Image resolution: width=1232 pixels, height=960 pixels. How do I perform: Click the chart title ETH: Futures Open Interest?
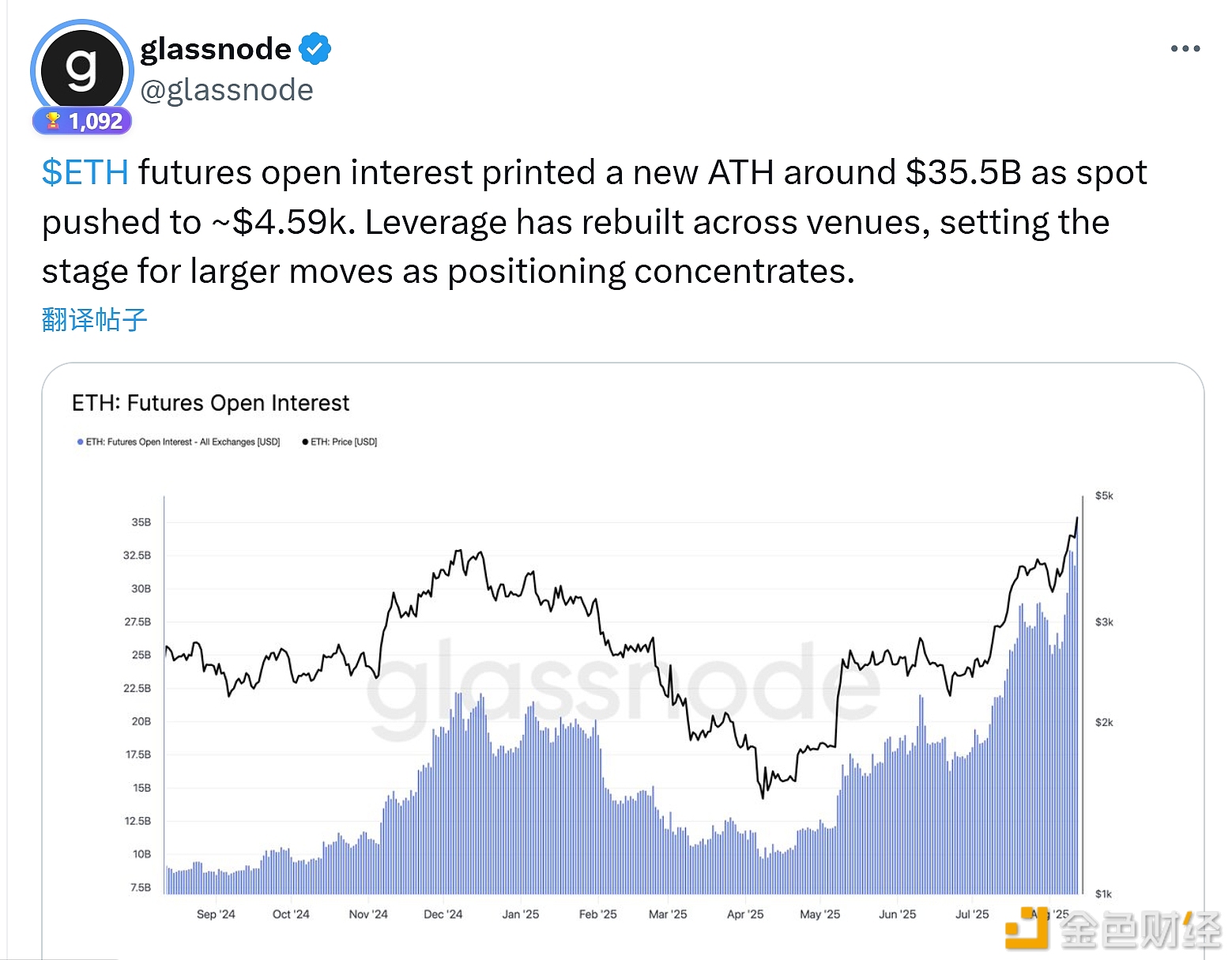[x=210, y=403]
